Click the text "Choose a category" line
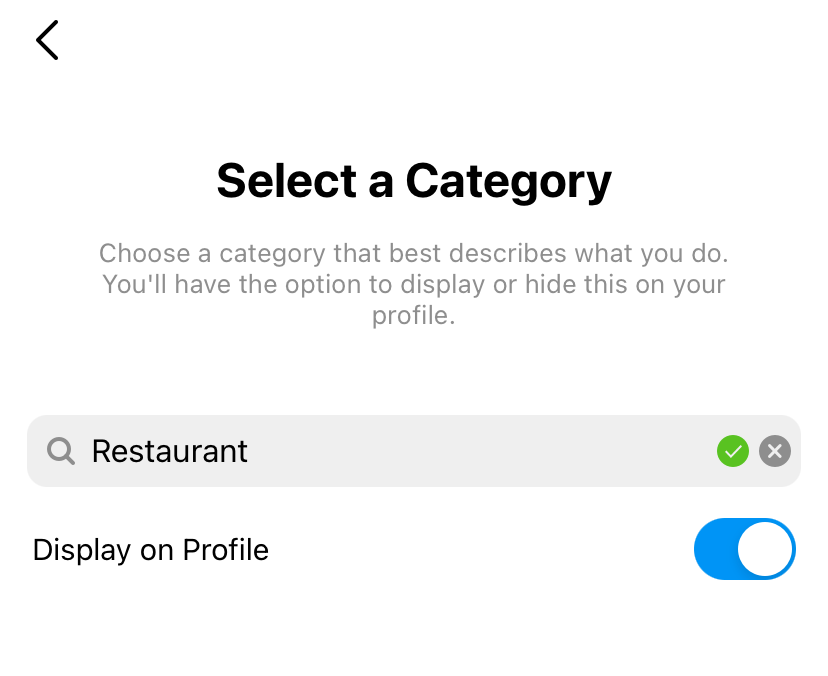This screenshot has width=828, height=676. (414, 253)
